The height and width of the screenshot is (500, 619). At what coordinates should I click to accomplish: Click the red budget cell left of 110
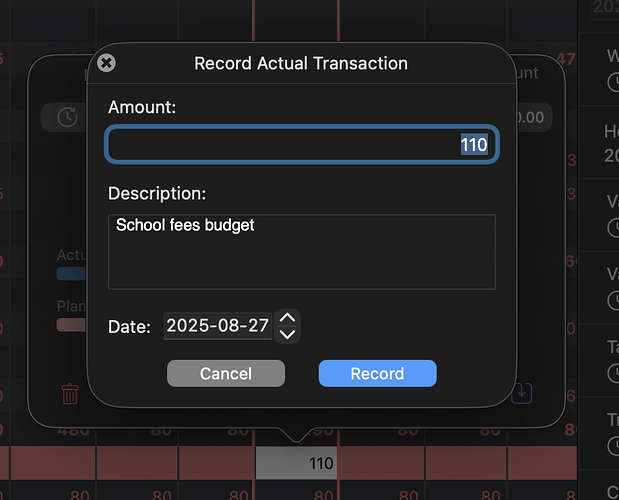217,464
